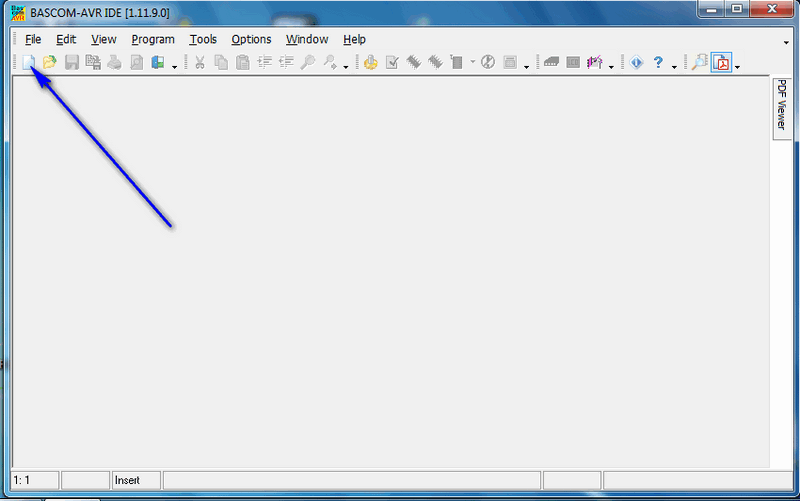Click the '1: 1' cursor position status cell

click(35, 481)
